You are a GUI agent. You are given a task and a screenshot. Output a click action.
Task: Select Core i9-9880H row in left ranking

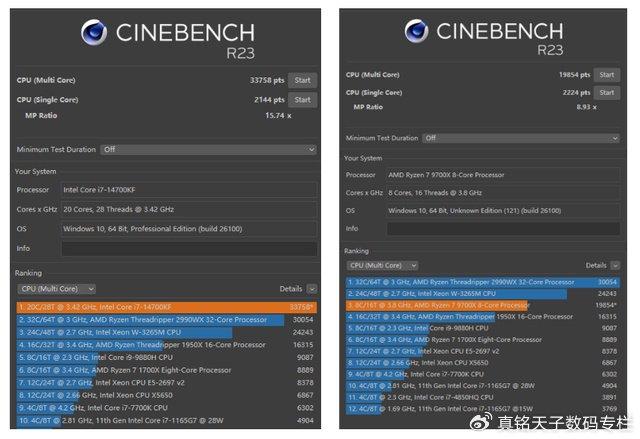[167, 358]
